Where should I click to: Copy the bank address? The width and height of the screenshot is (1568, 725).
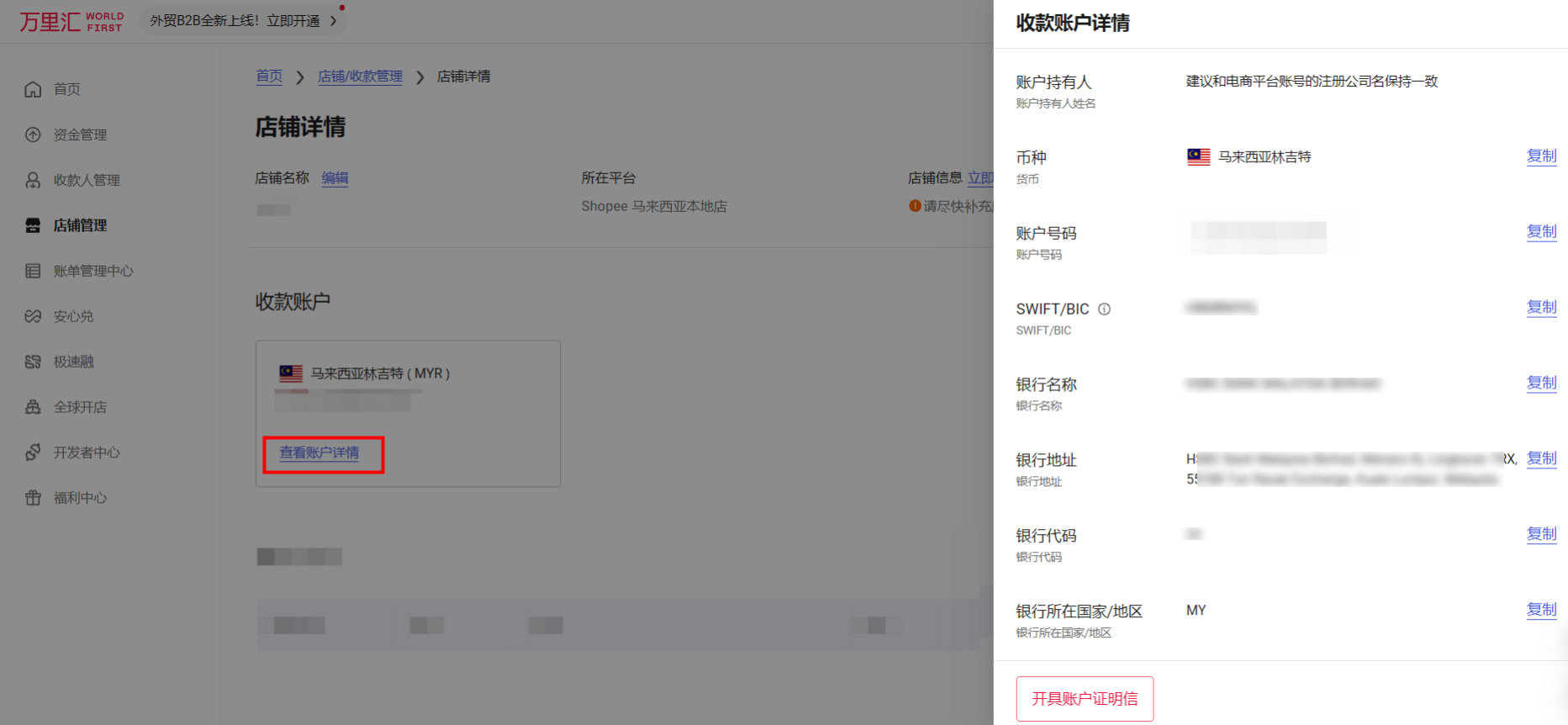point(1540,459)
